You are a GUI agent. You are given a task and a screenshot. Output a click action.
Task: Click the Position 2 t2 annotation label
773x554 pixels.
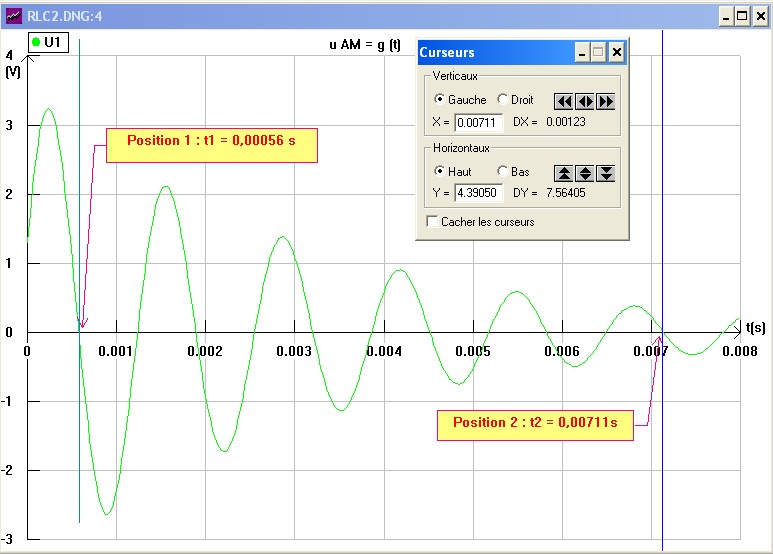pos(534,423)
